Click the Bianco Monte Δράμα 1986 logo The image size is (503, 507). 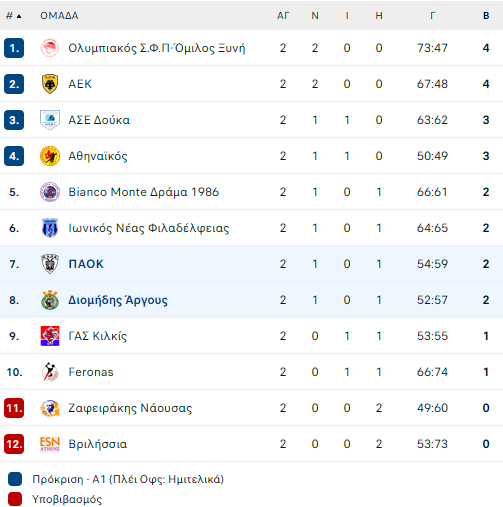point(50,192)
